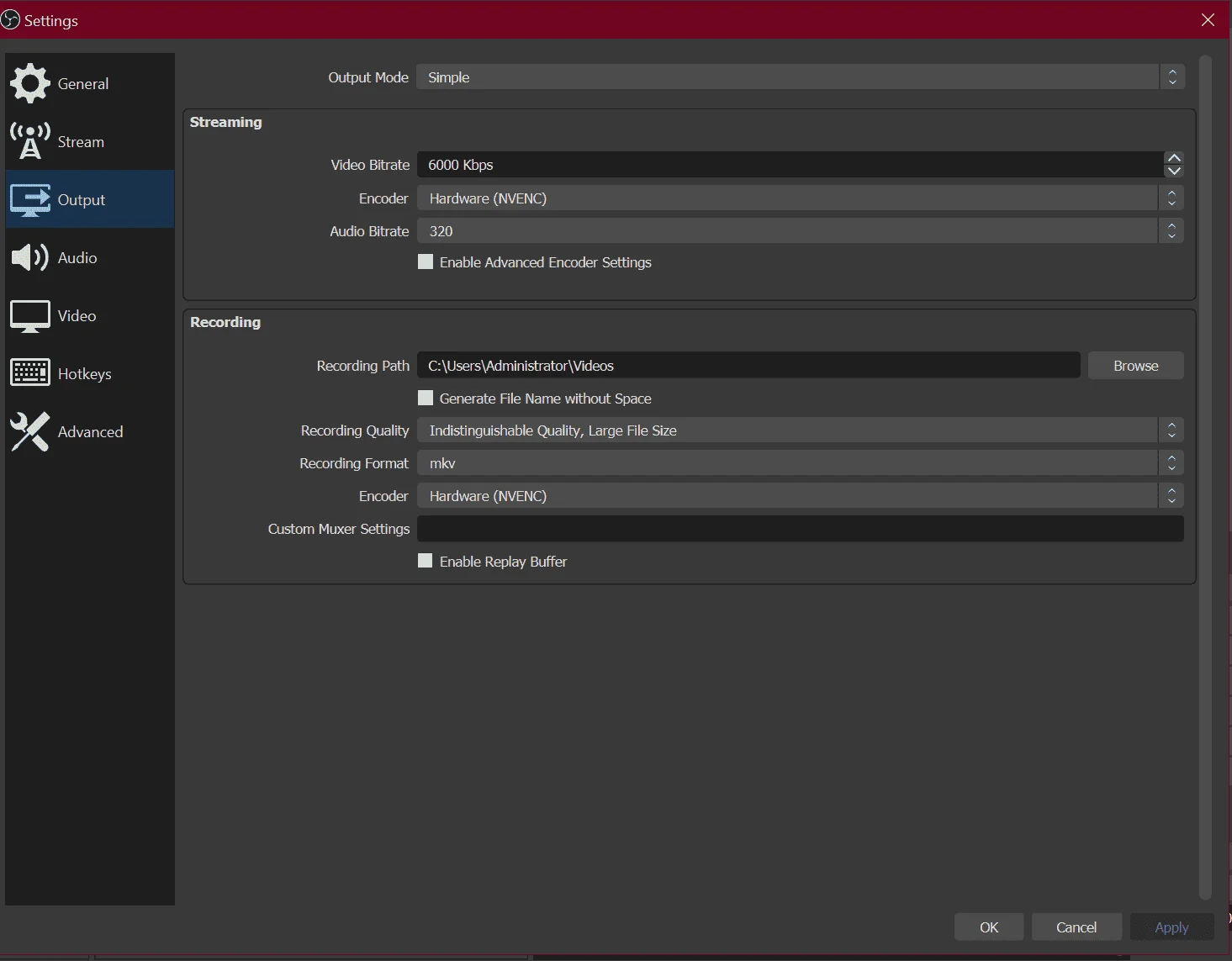Click the Recording Path label
The image size is (1232, 961).
pos(363,366)
